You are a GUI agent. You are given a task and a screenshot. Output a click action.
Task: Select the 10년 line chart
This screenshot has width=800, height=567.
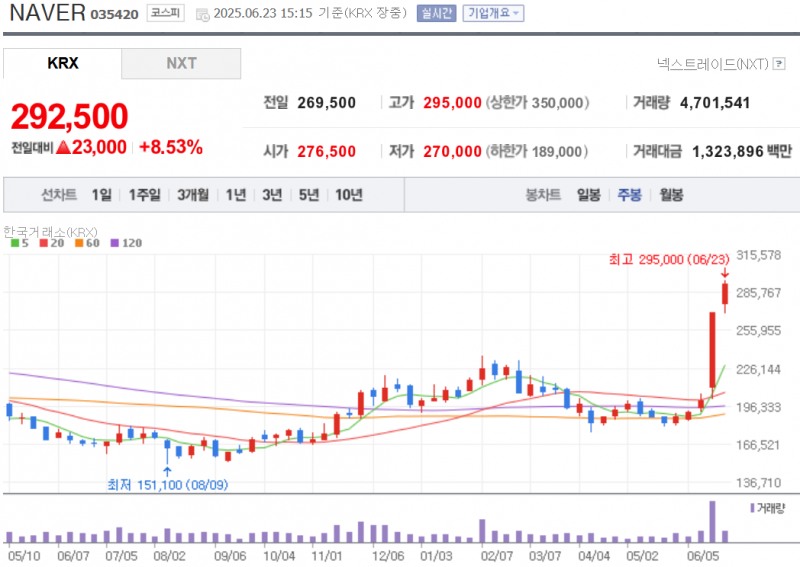point(349,194)
